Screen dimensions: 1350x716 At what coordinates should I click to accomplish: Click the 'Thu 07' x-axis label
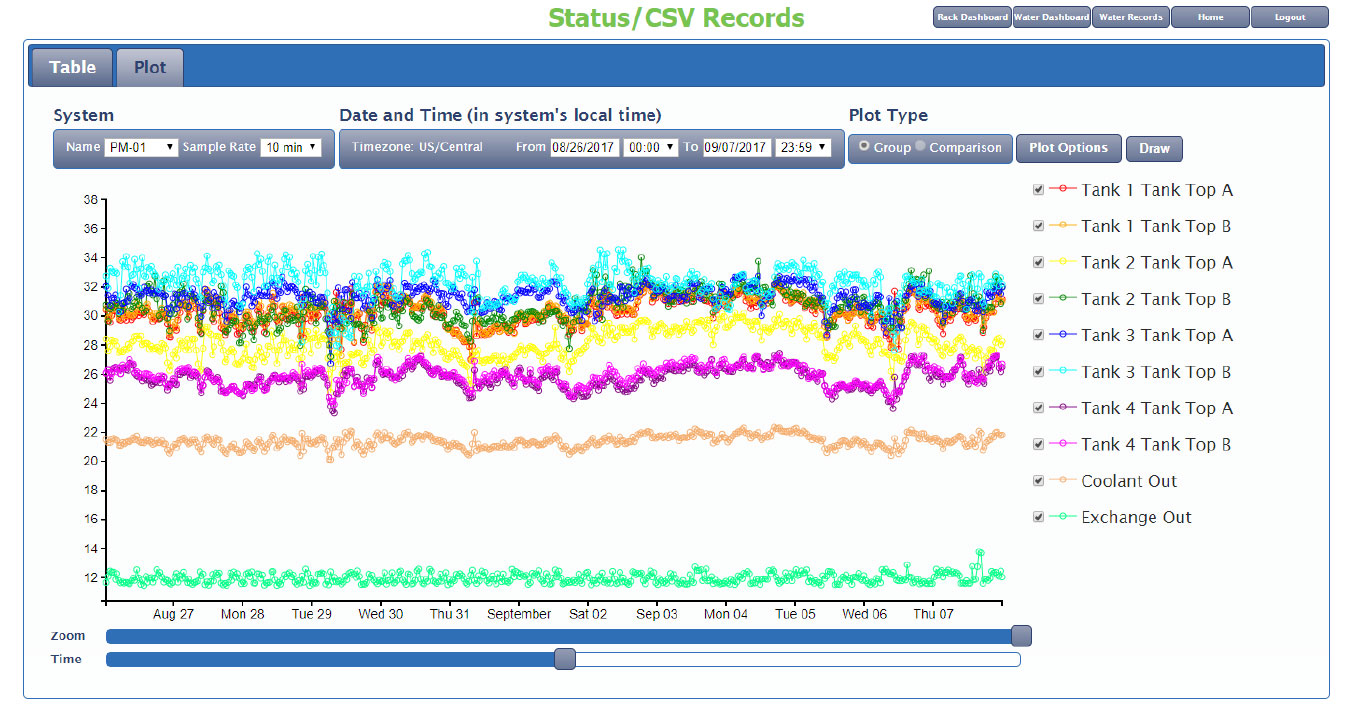tap(932, 614)
